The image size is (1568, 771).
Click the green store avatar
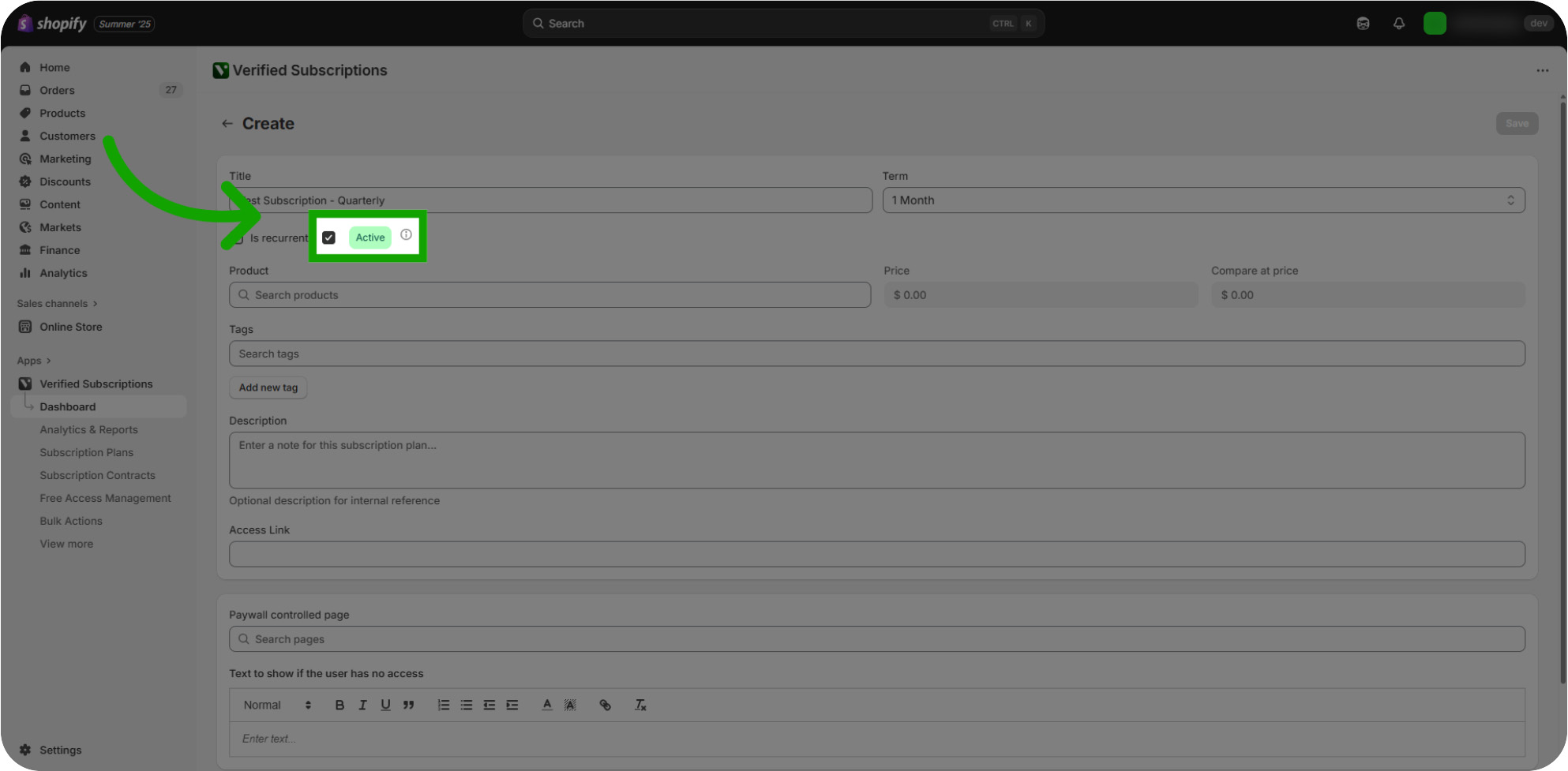tap(1435, 24)
